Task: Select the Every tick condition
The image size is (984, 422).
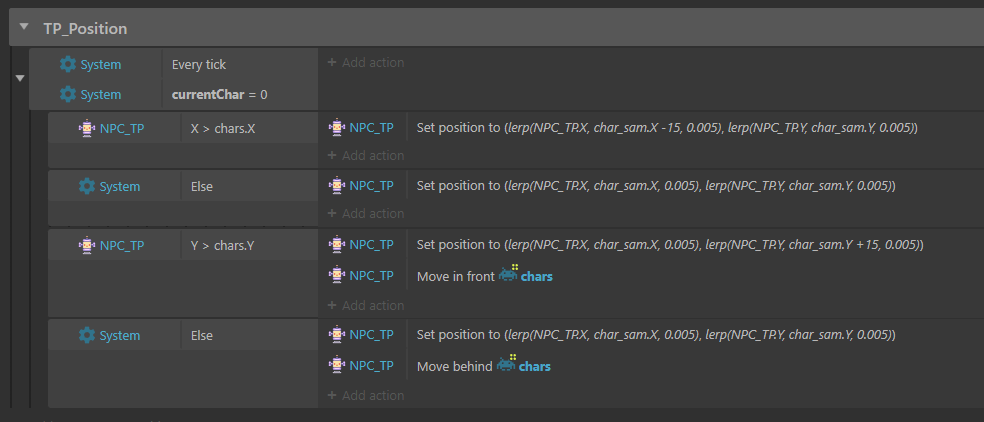Action: click(199, 65)
